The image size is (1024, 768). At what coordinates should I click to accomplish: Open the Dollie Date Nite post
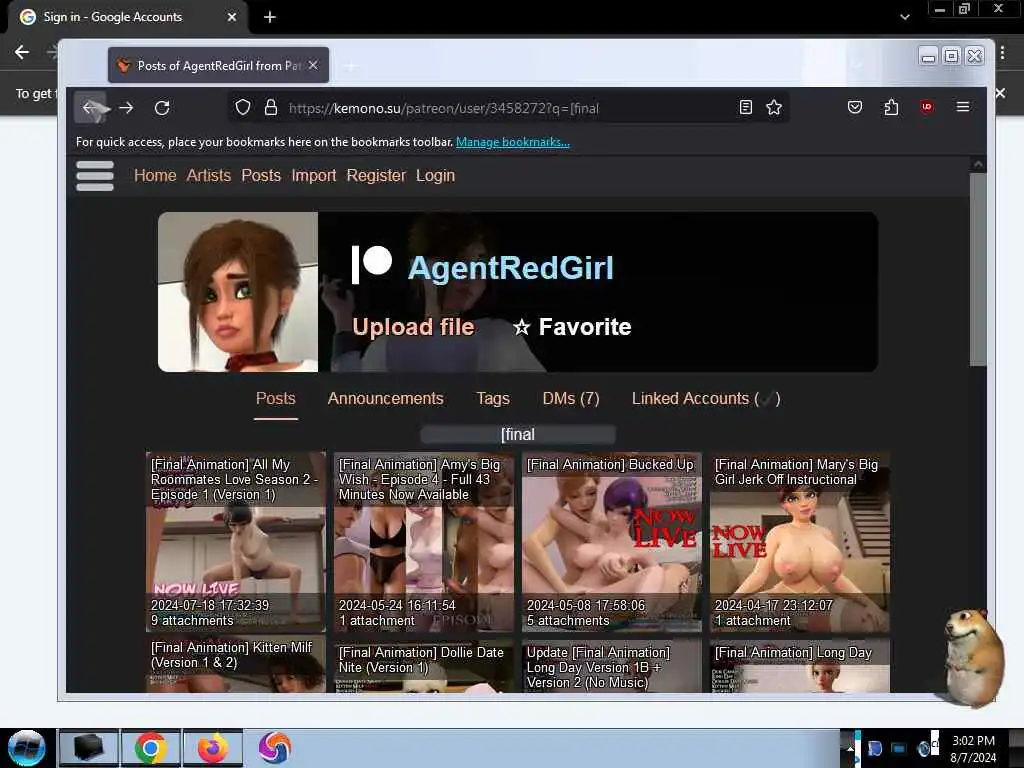coord(424,666)
